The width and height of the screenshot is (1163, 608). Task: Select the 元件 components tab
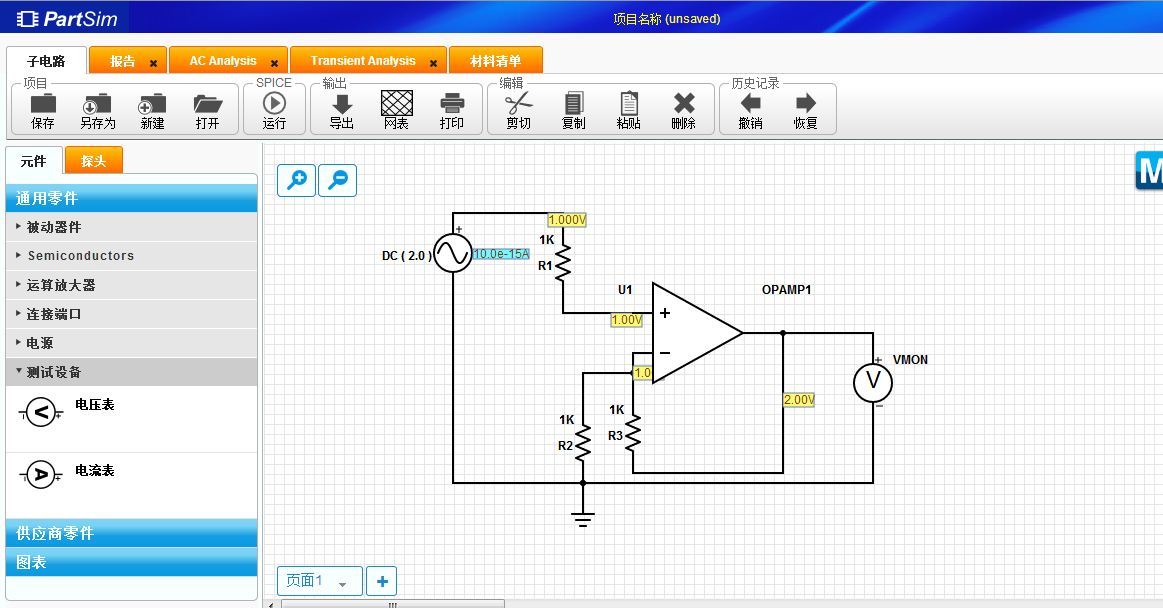pyautogui.click(x=33, y=161)
